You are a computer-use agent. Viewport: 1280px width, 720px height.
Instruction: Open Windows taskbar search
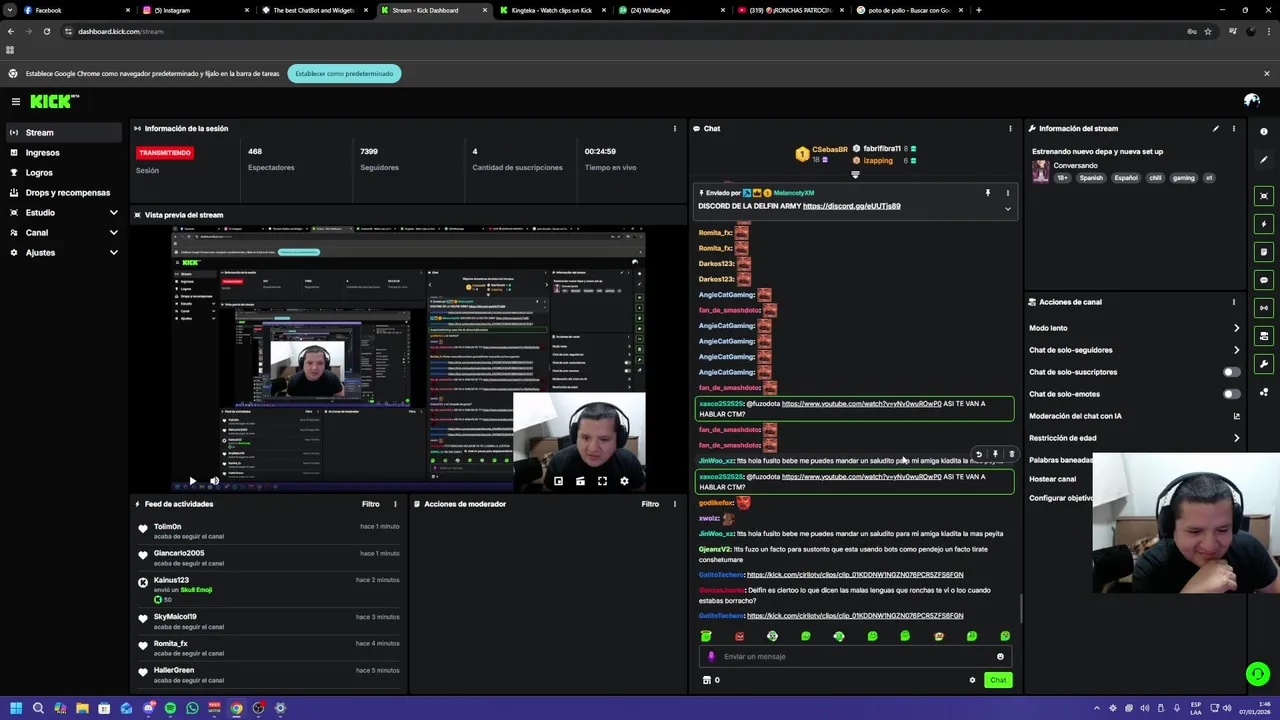(38, 708)
